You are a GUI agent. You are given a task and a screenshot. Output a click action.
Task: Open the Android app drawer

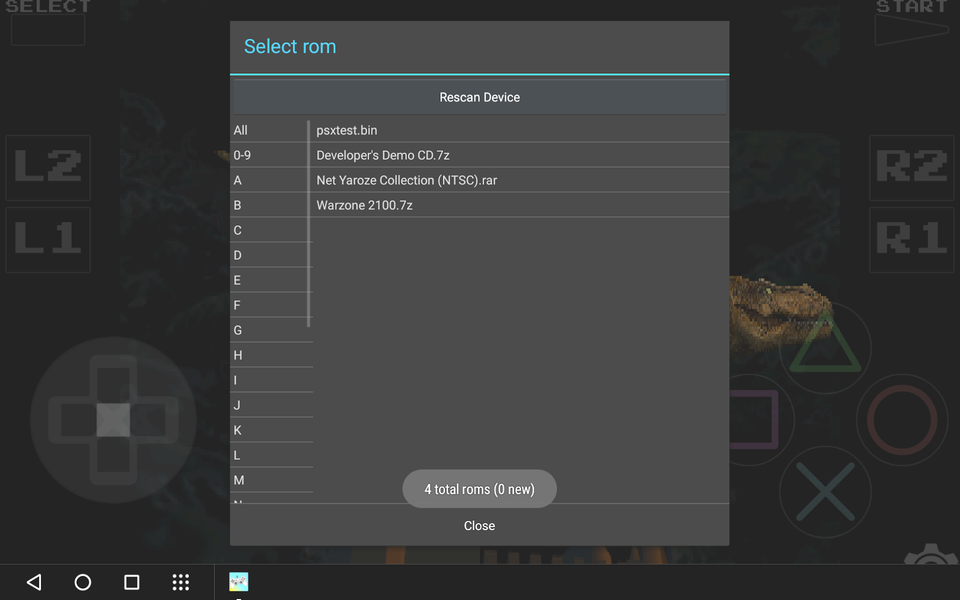180,582
